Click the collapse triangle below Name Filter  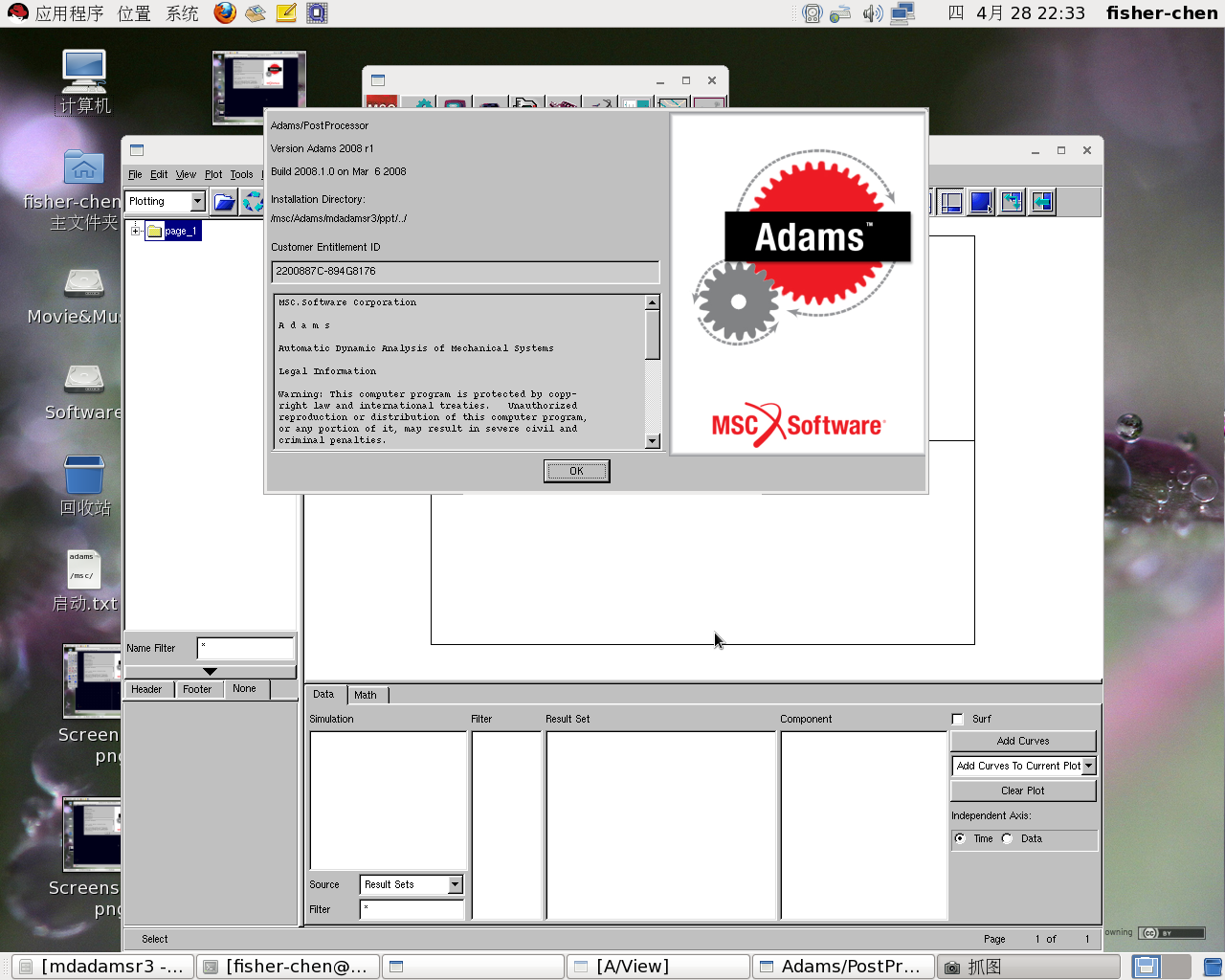[210, 672]
